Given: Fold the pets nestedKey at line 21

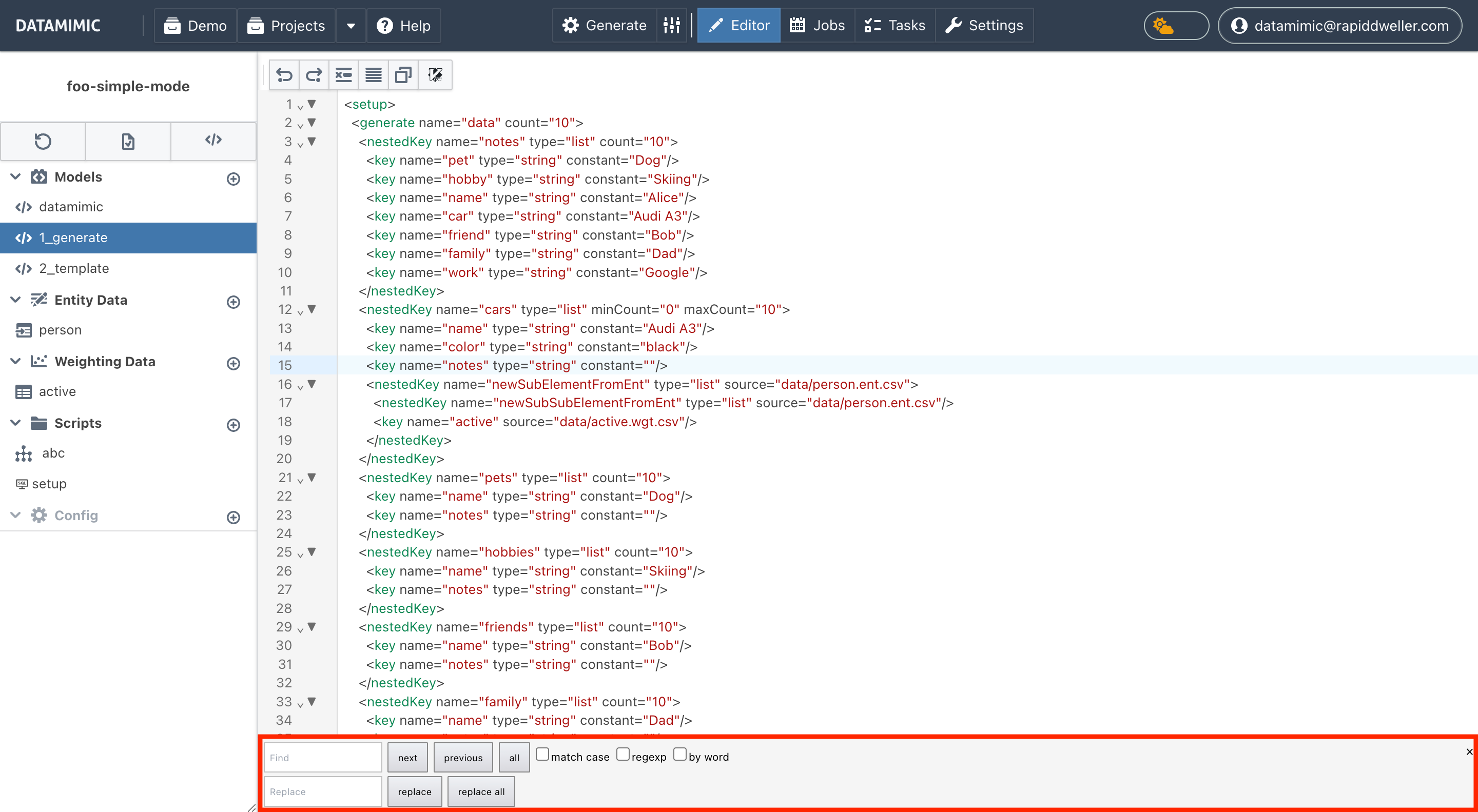Looking at the screenshot, I should [312, 477].
